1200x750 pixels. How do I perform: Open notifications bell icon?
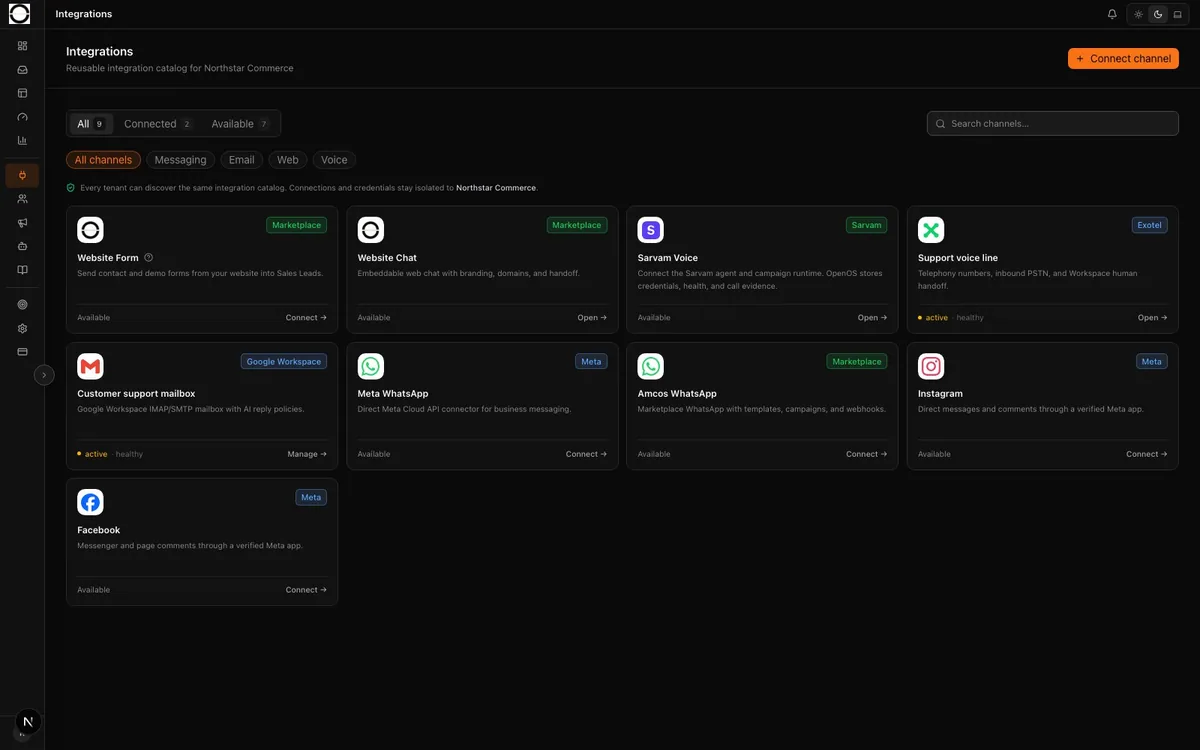tap(1112, 14)
